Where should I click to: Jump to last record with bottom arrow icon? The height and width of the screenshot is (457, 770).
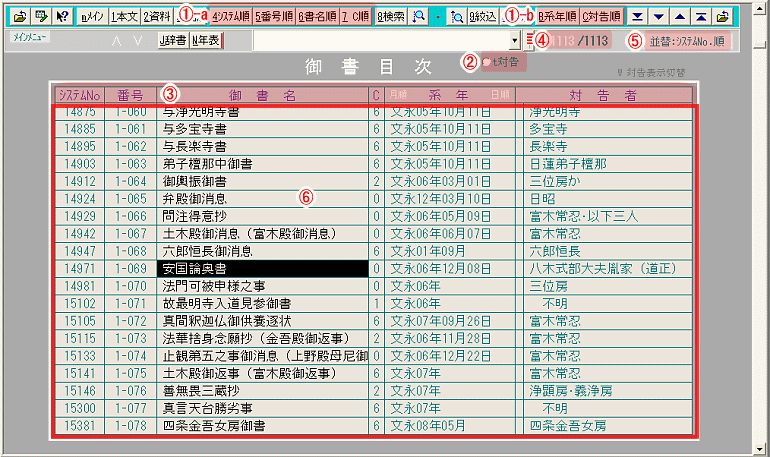[638, 17]
